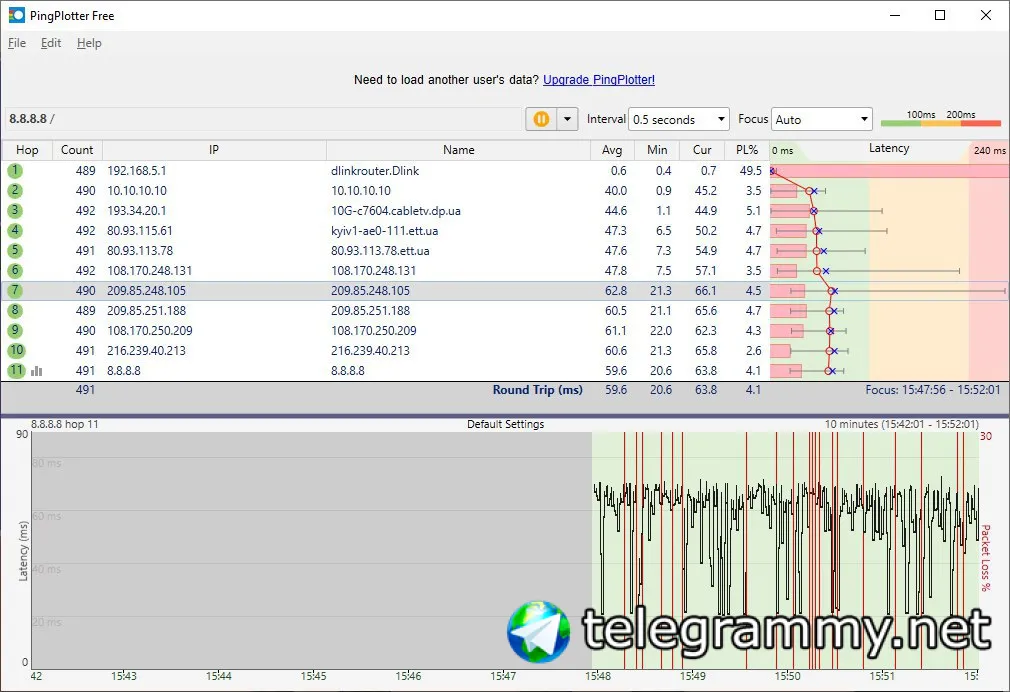Viewport: 1010px width, 692px height.
Task: Click the hop 8 green circle icon
Action: pos(15,311)
